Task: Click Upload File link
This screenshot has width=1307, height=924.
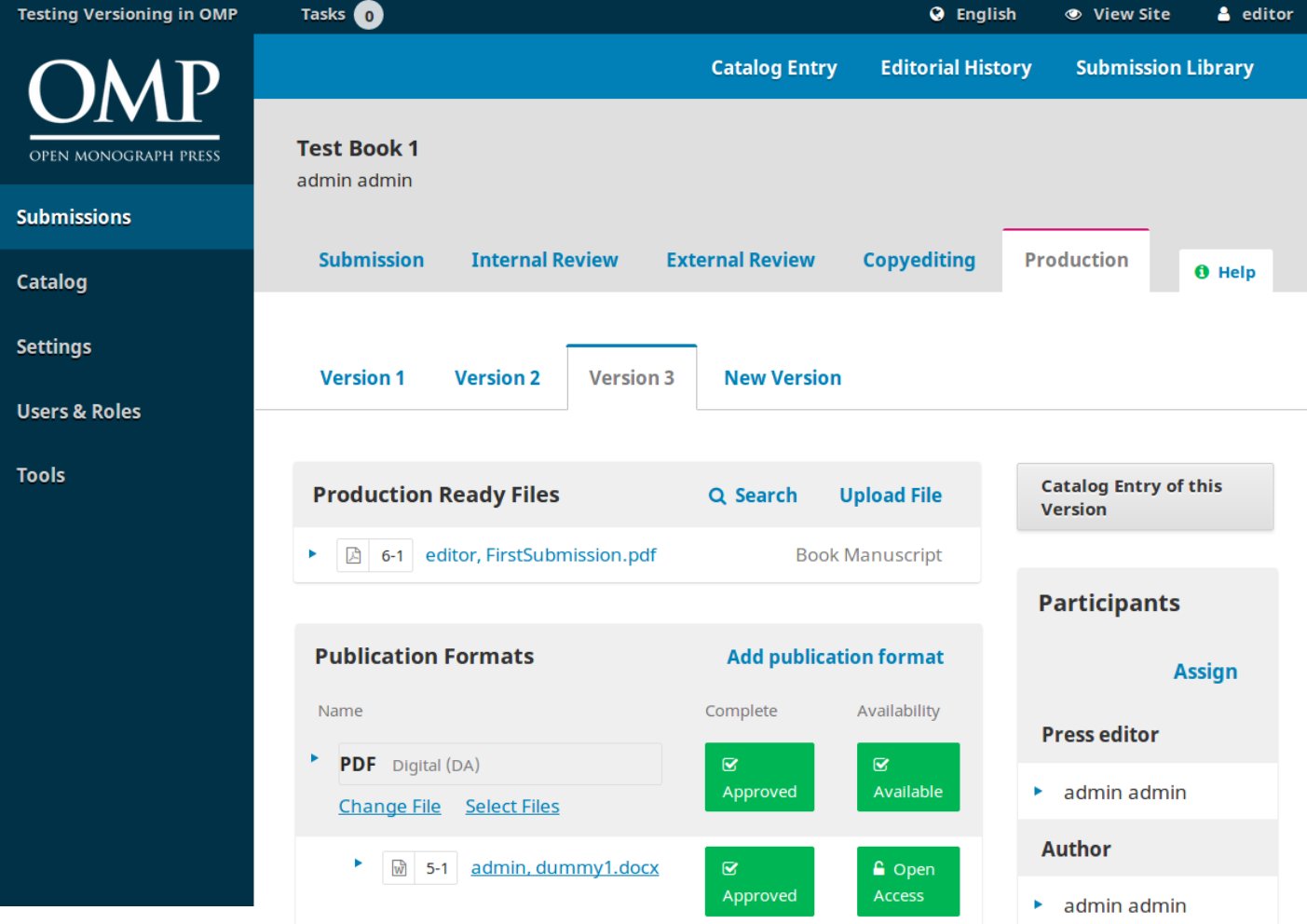Action: (891, 496)
